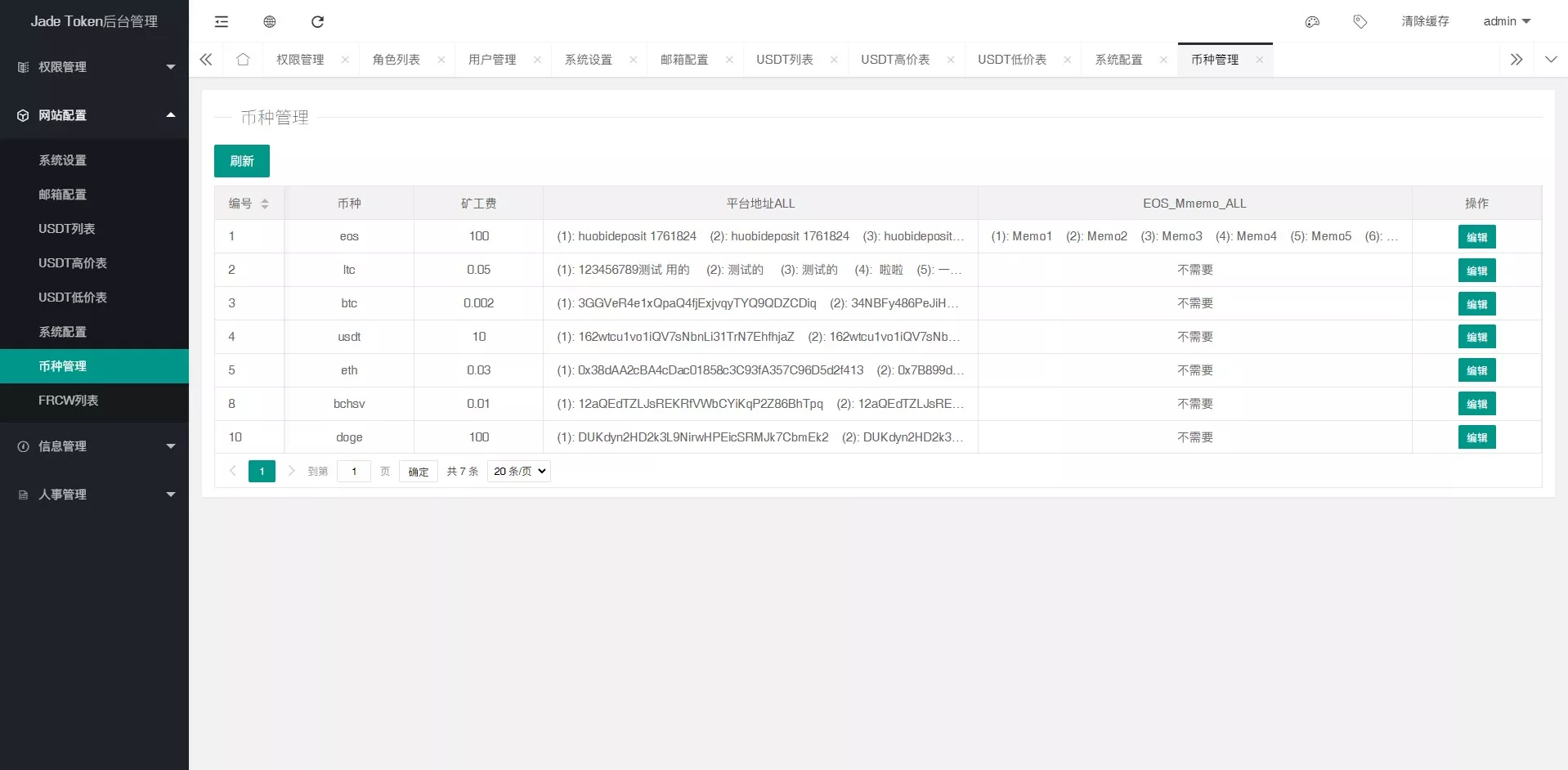Edit the btc currency row

point(1476,304)
